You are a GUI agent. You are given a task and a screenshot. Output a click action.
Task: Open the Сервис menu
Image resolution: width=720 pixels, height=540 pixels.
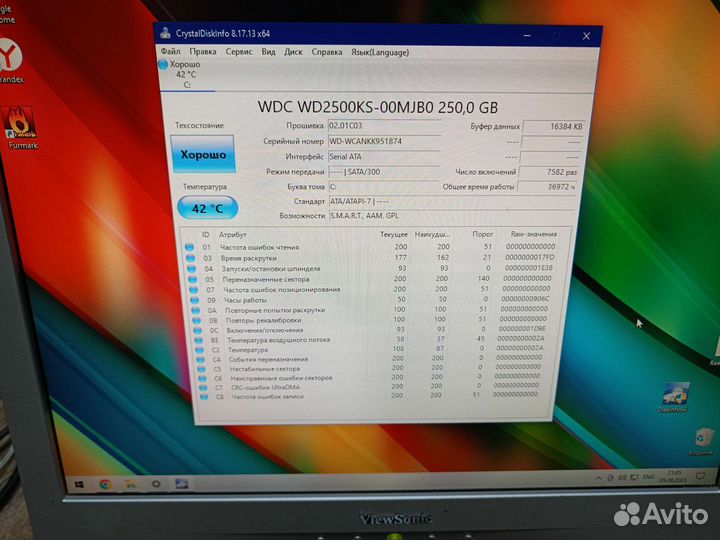pos(239,51)
